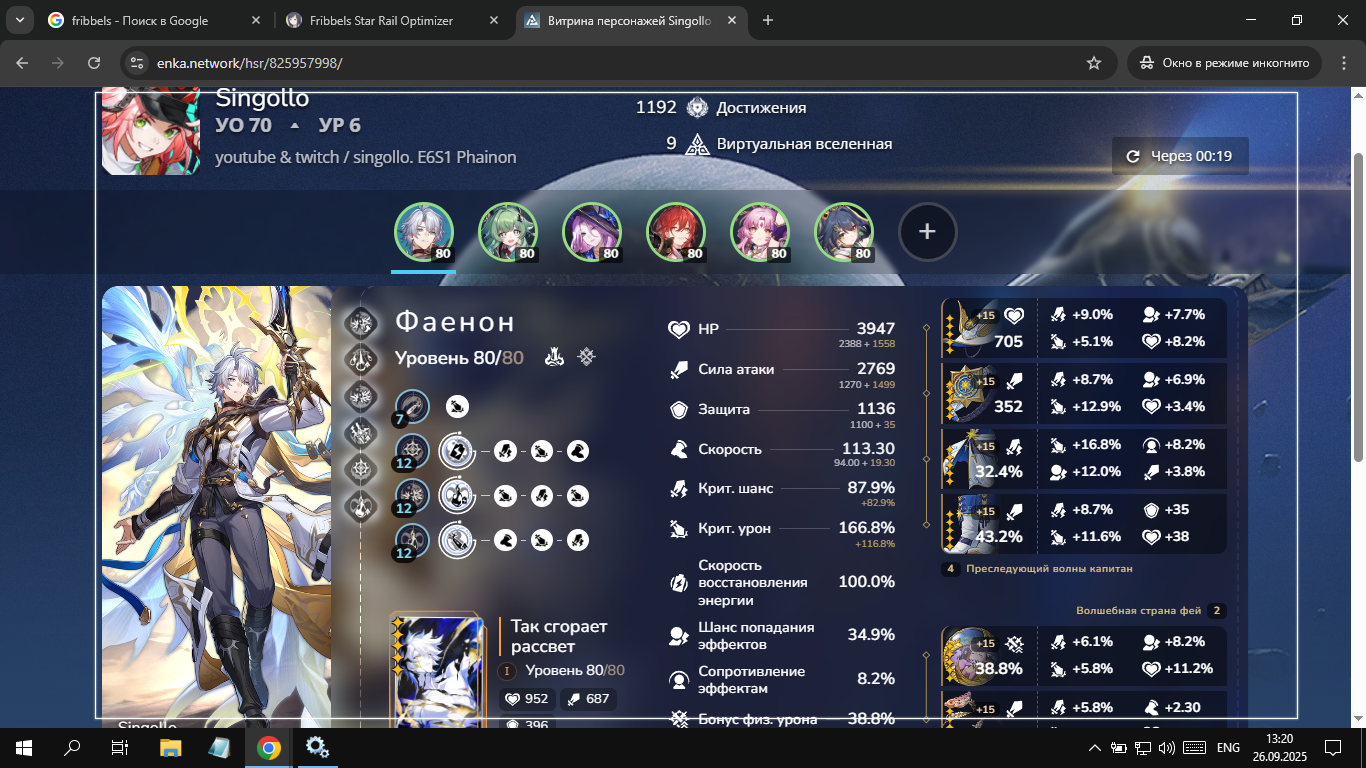The height and width of the screenshot is (768, 1366).
Task: Click the 'Скорость' stat label
Action: 730,449
